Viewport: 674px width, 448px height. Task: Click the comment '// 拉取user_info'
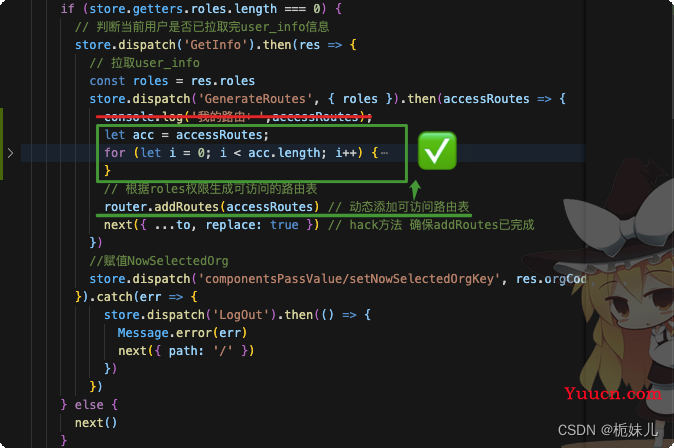[144, 63]
